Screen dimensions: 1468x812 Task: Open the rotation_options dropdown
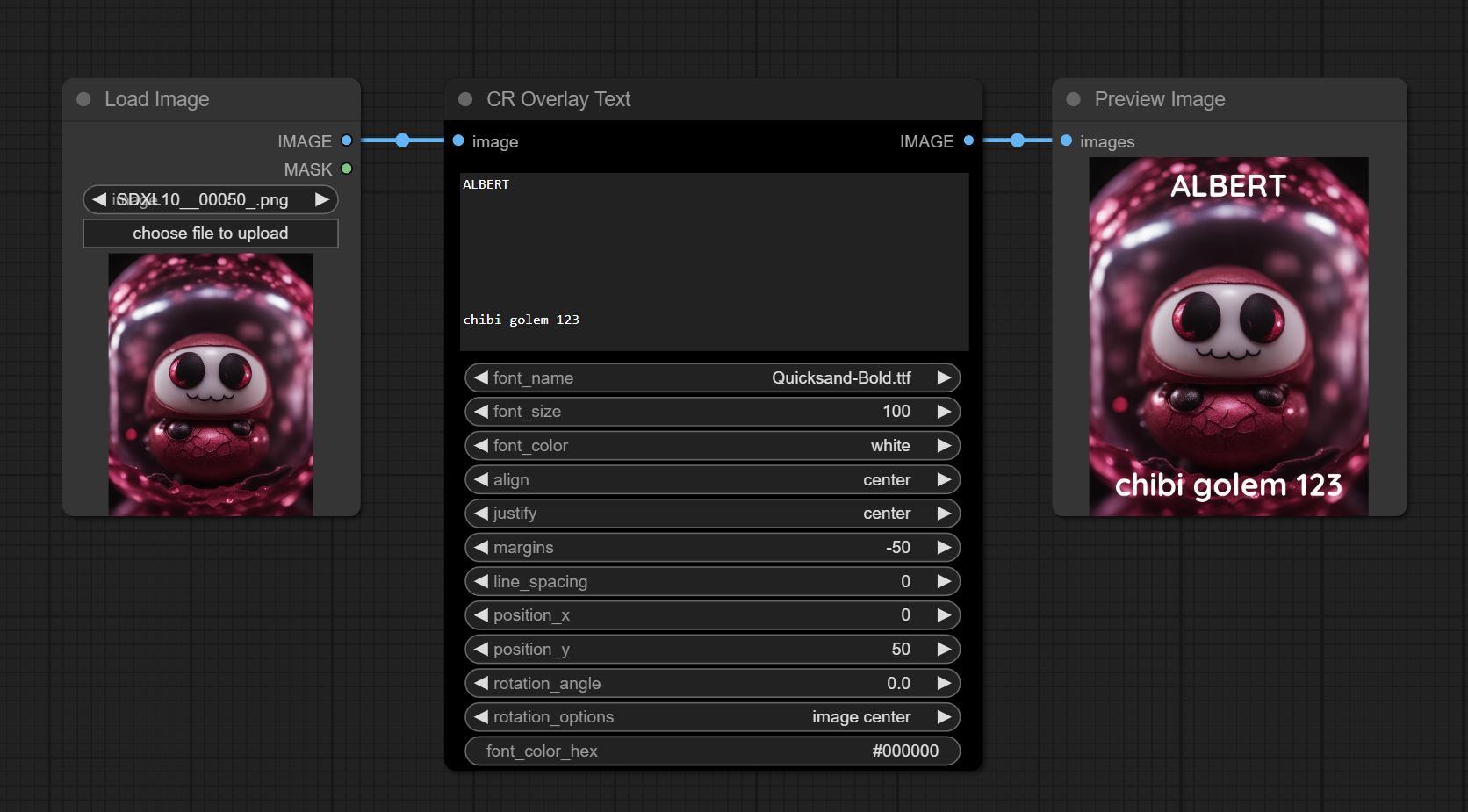[x=711, y=717]
